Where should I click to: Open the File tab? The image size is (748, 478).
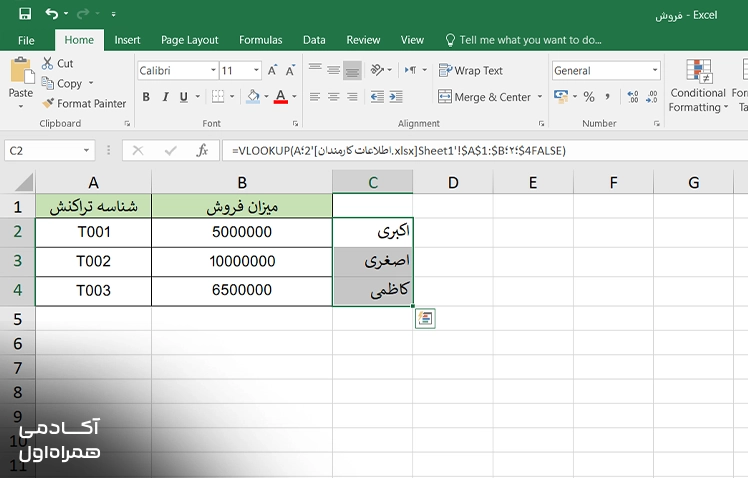tap(26, 40)
